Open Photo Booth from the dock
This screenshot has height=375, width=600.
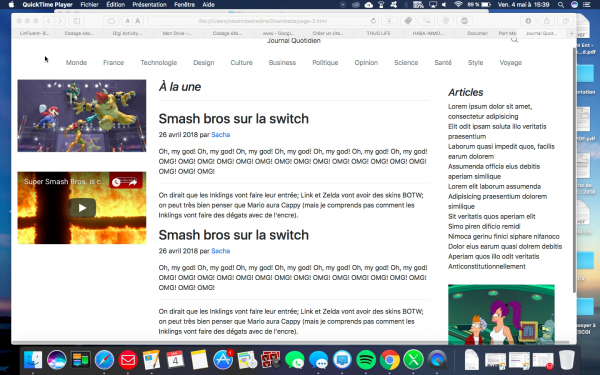point(271,360)
